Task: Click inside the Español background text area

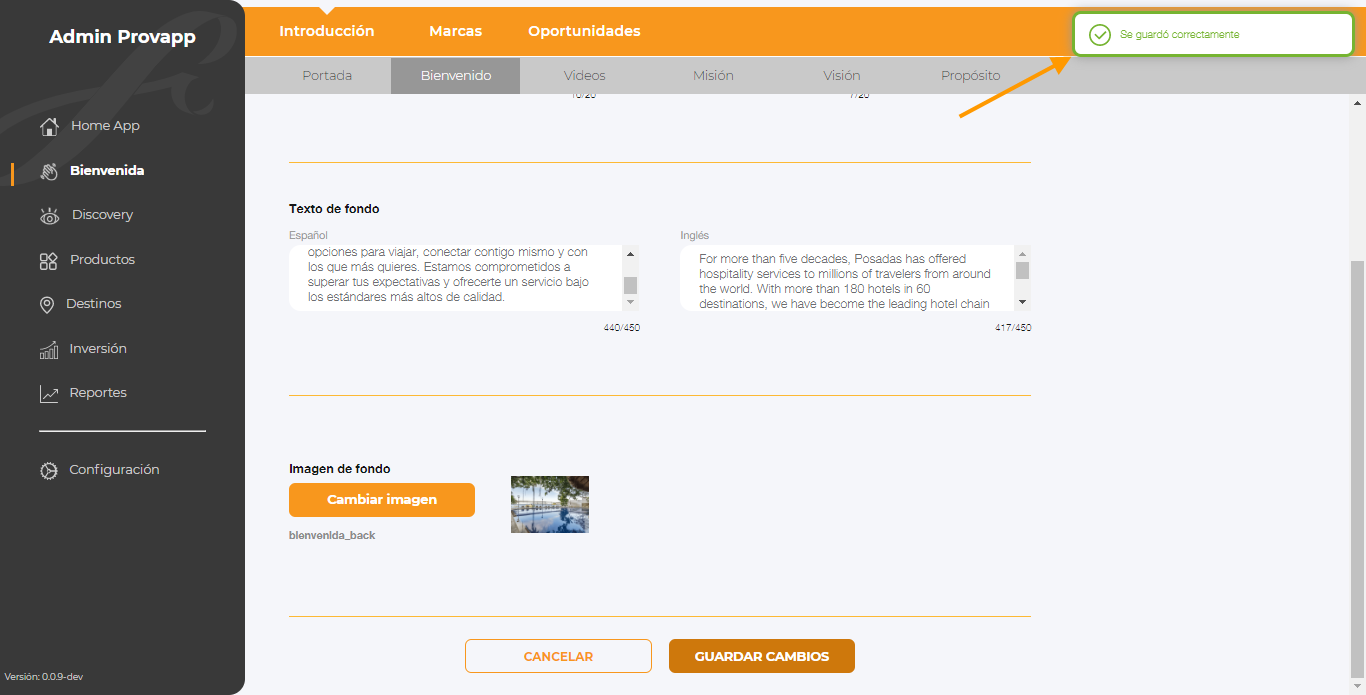Action: tap(455, 277)
